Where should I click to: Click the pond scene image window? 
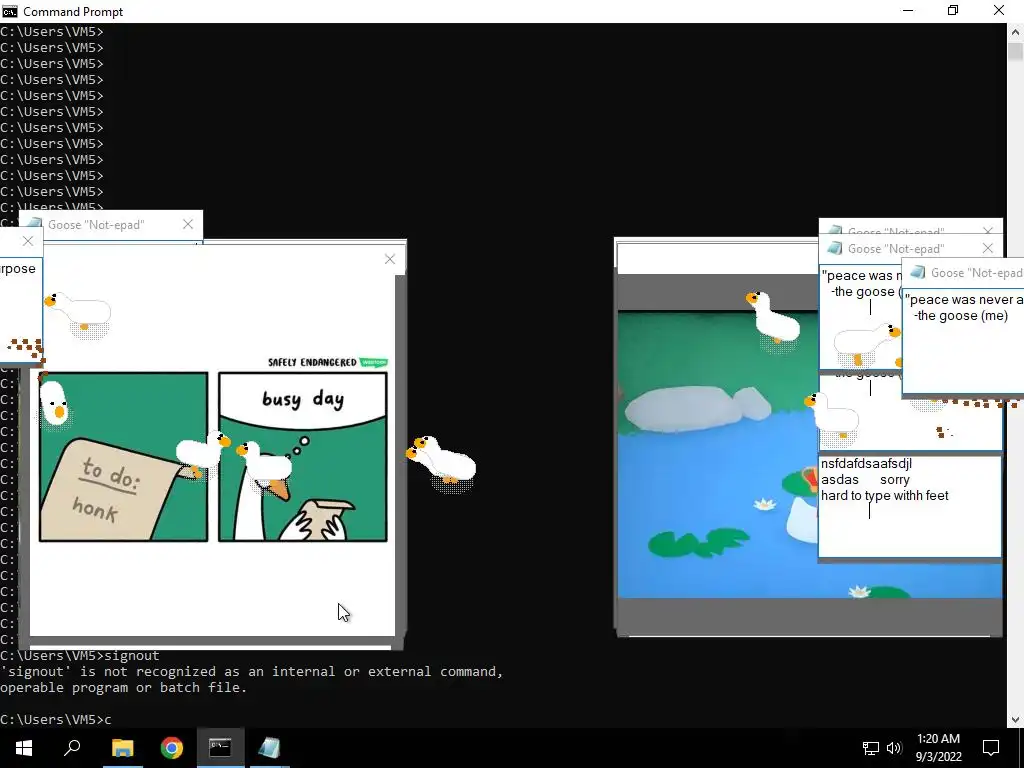point(718,454)
